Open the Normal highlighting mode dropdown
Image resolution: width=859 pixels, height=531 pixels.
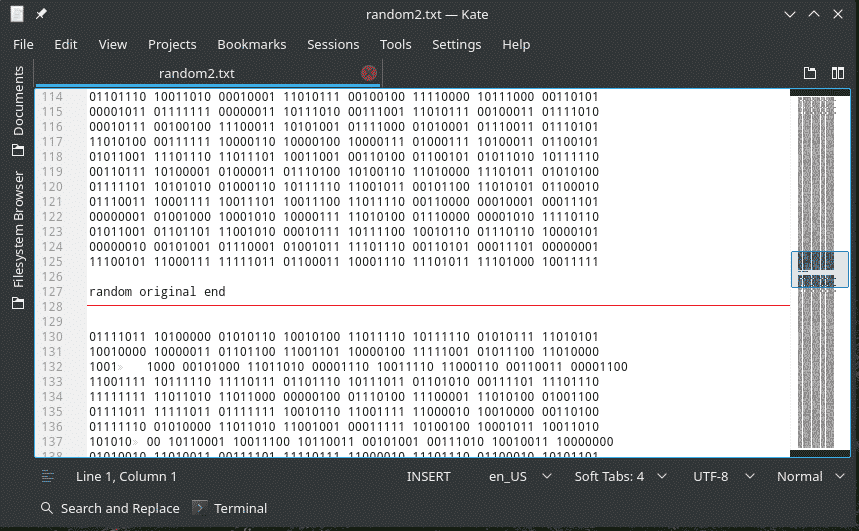(811, 477)
